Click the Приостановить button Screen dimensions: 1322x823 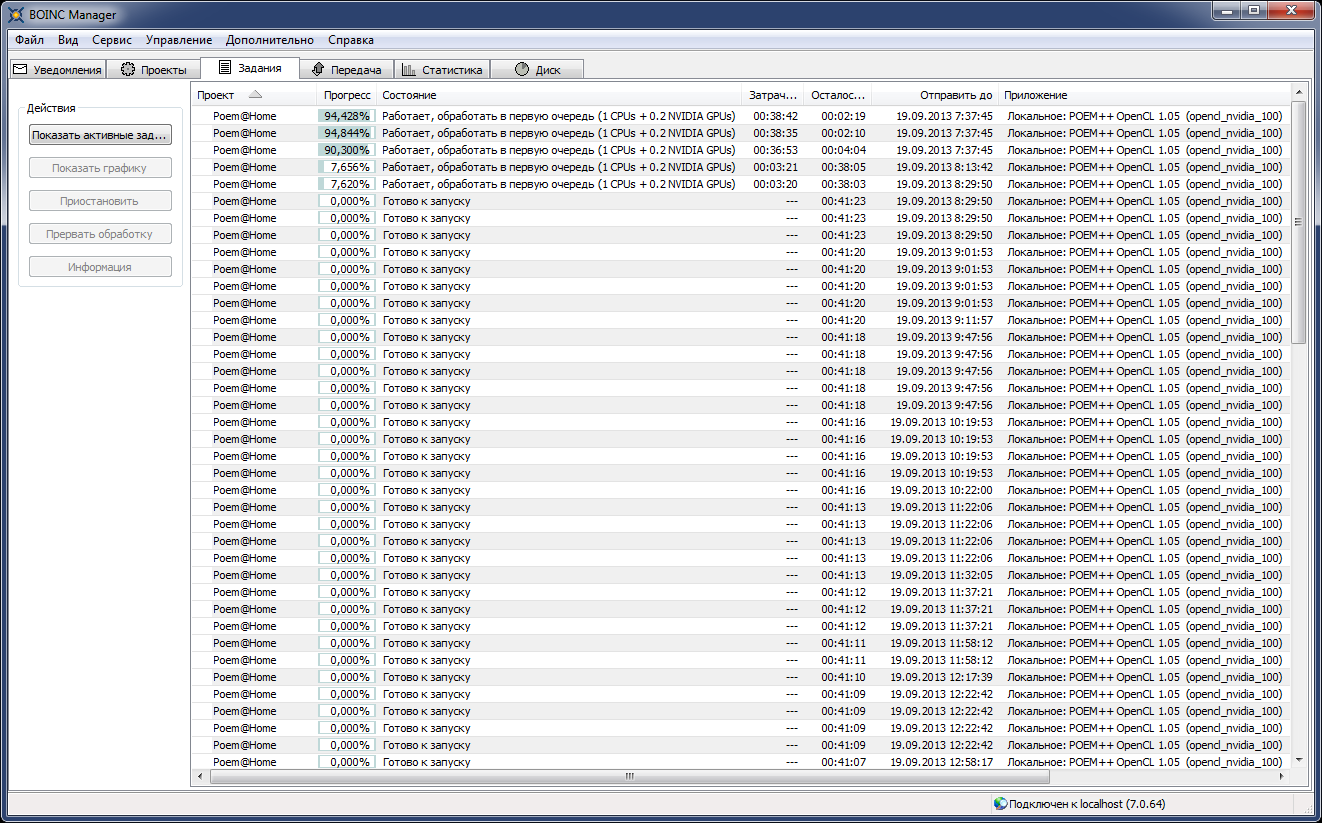pyautogui.click(x=100, y=201)
